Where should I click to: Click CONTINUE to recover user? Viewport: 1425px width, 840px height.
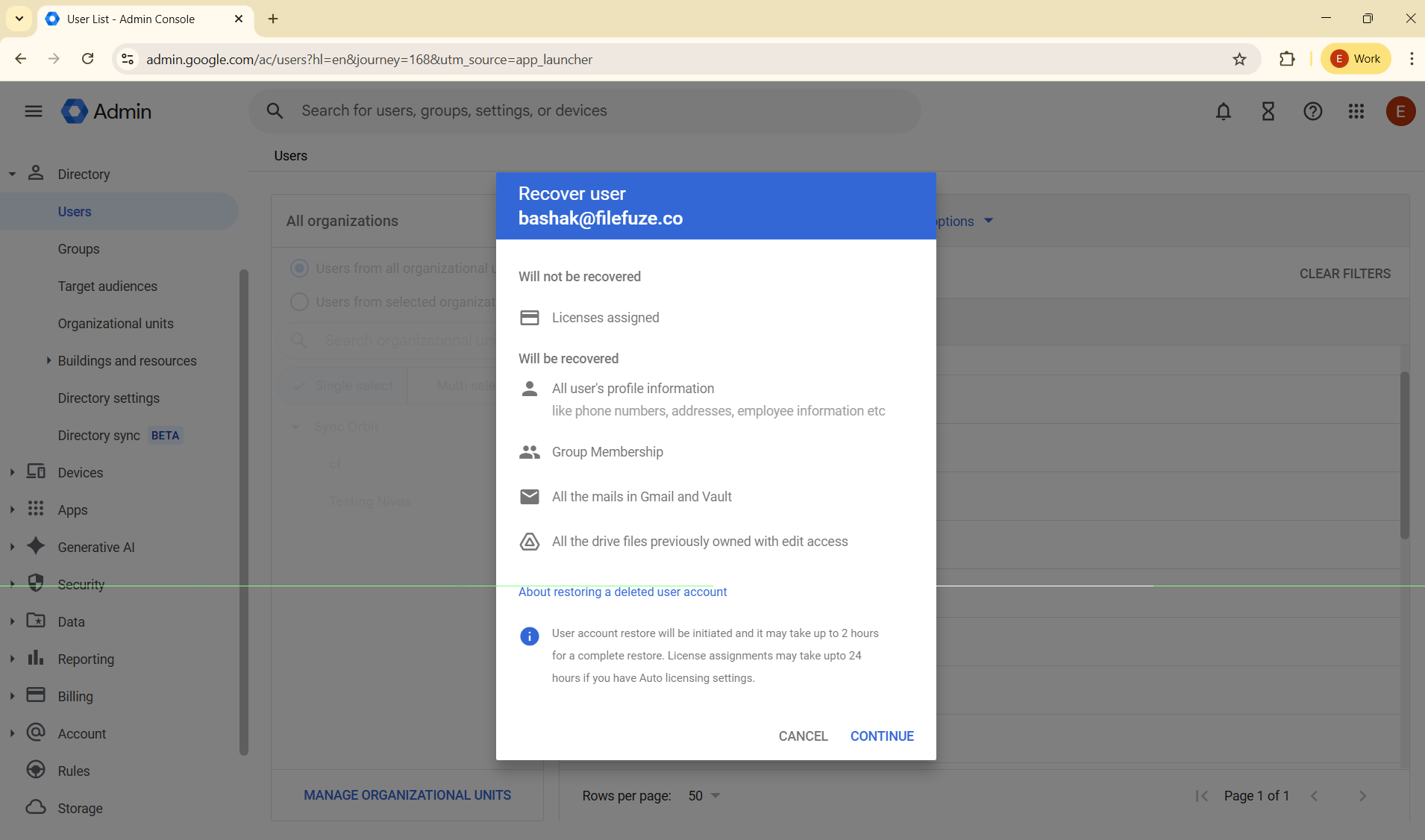point(882,736)
